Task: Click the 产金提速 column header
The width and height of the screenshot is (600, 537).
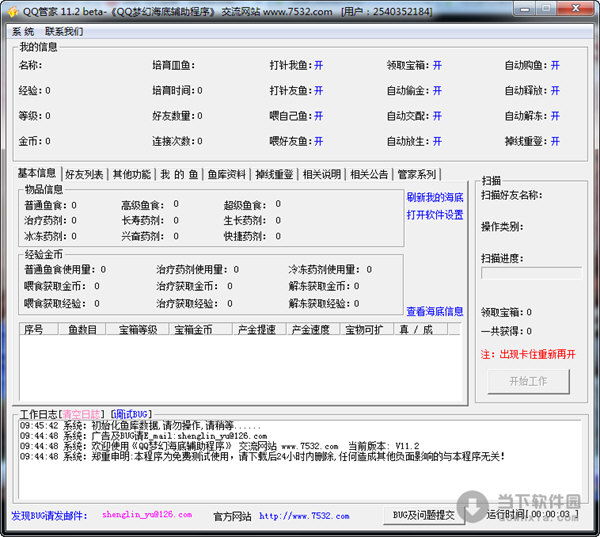Action: tap(260, 329)
